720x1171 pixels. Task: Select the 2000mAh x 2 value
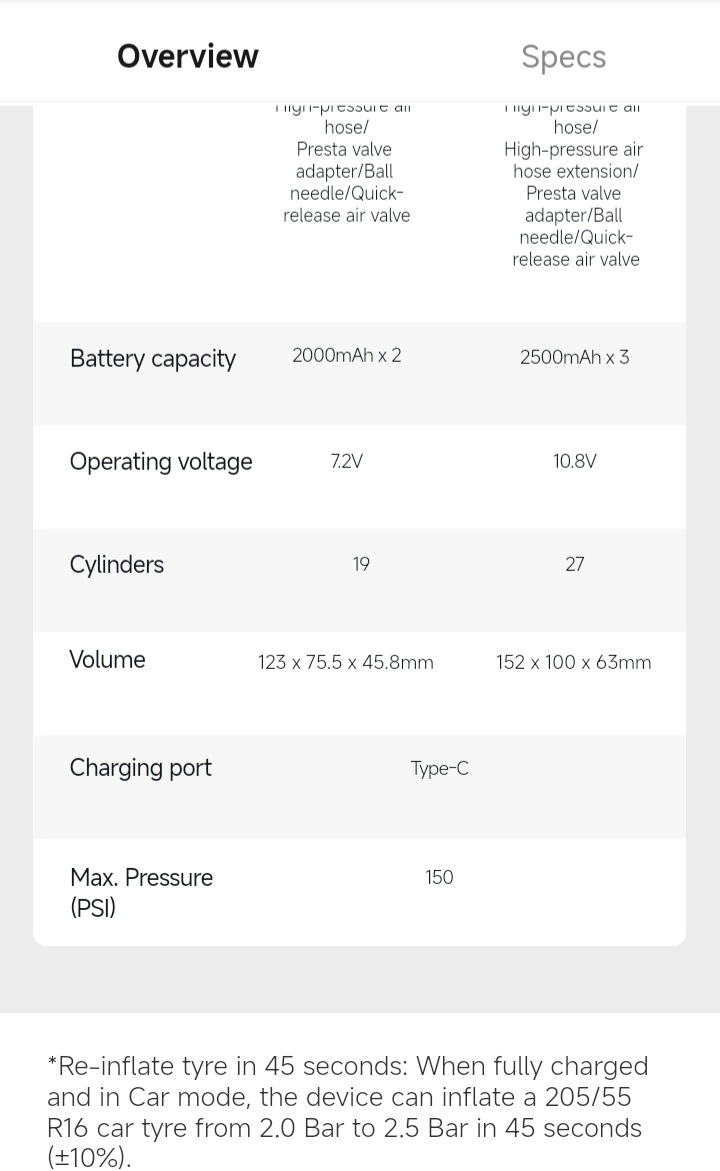coord(347,355)
